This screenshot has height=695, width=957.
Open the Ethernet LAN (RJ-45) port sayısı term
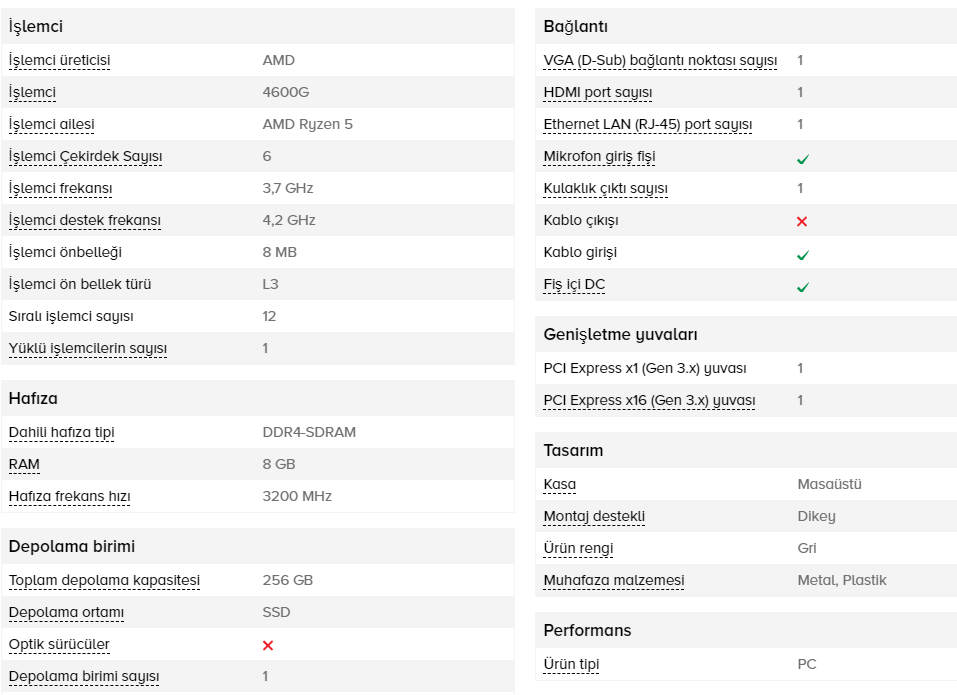click(x=648, y=124)
